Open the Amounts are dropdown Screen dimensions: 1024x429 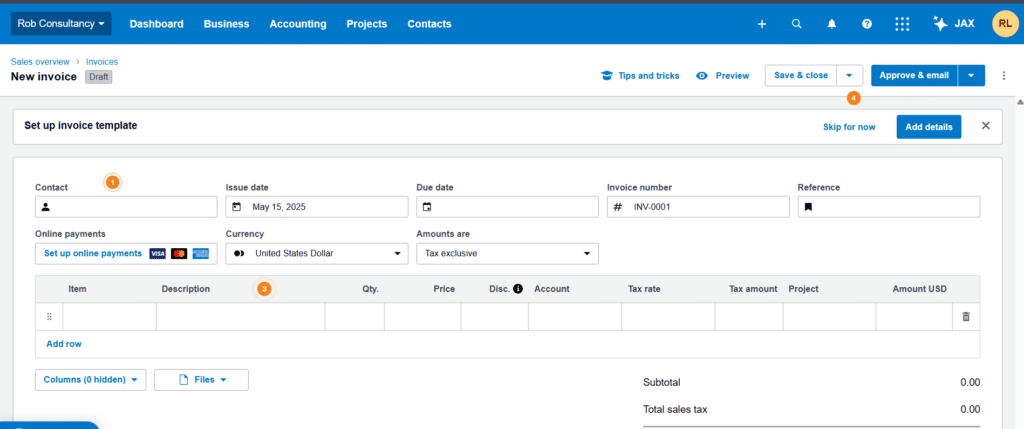coord(507,253)
